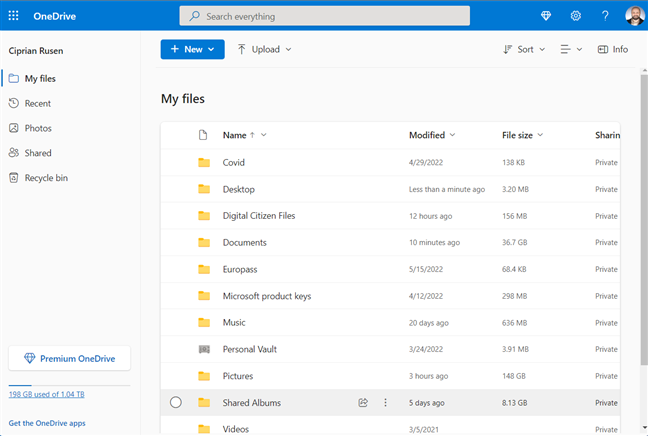Open the New dropdown button

coord(193,49)
